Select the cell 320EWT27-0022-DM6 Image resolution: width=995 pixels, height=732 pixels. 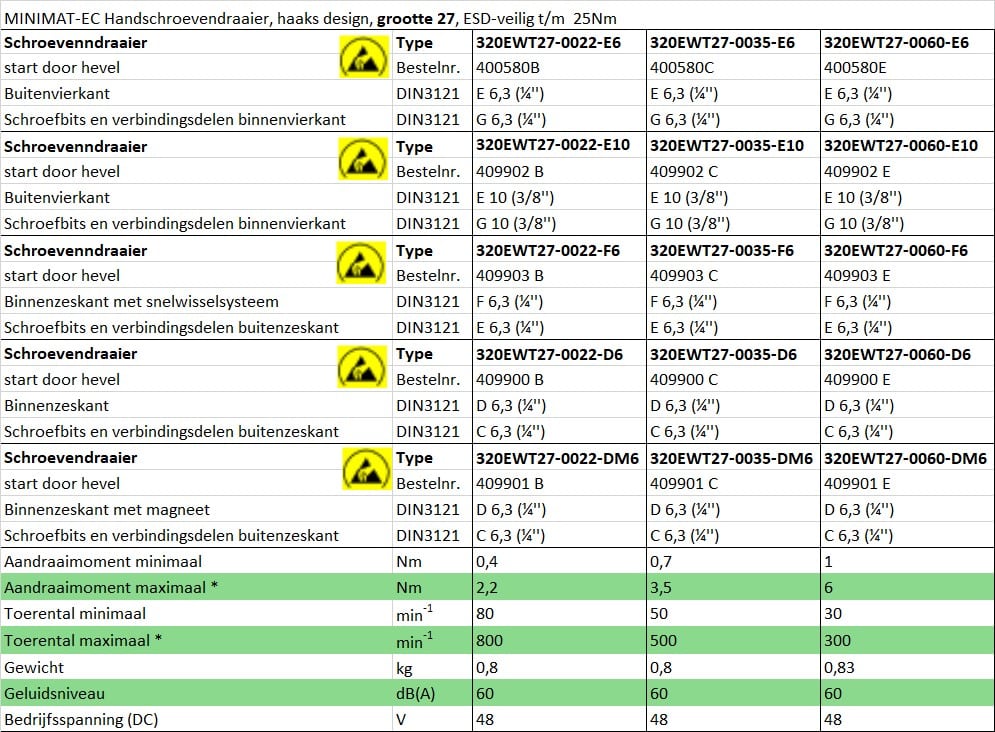click(x=557, y=459)
